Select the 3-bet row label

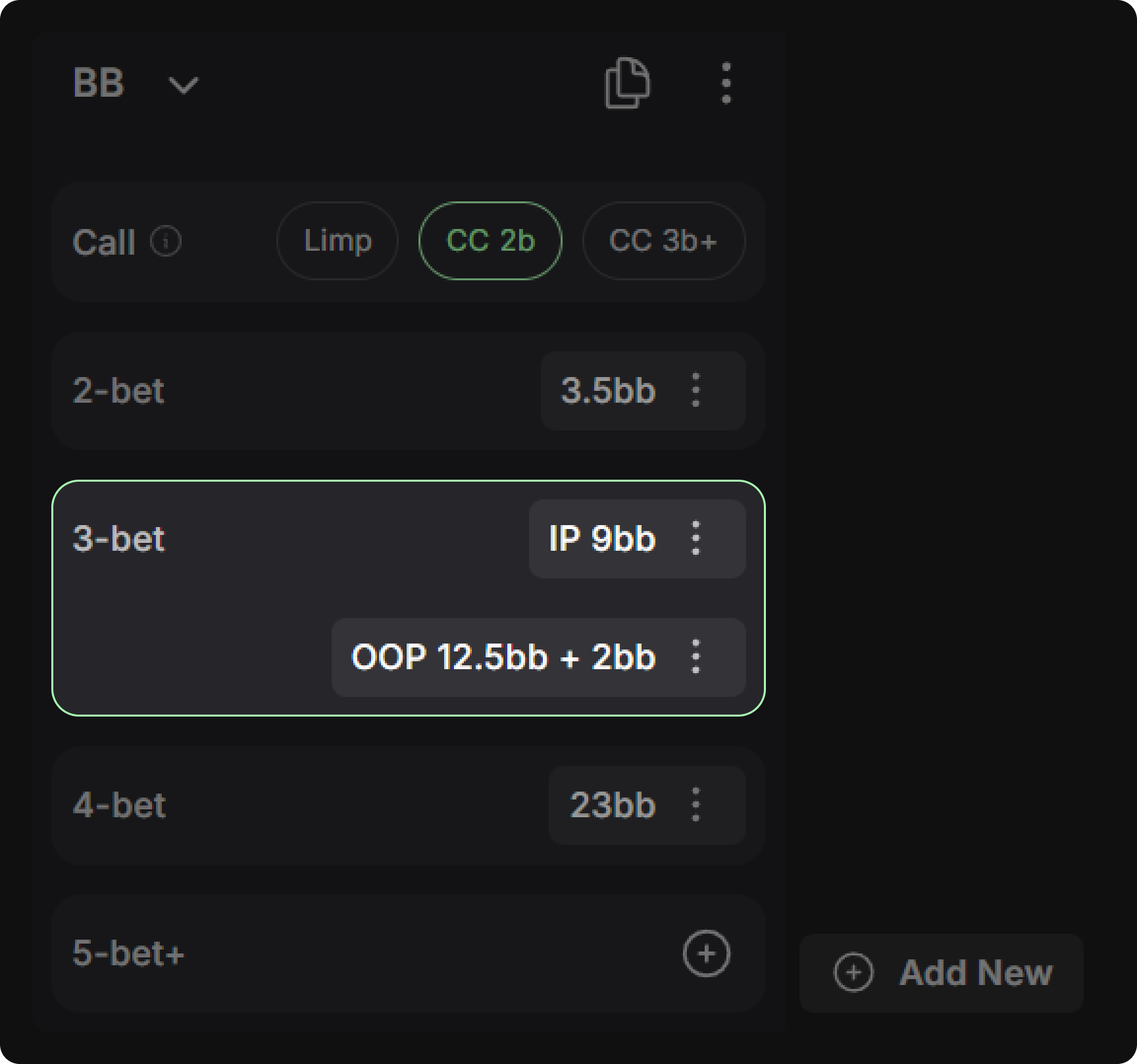pyautogui.click(x=118, y=539)
